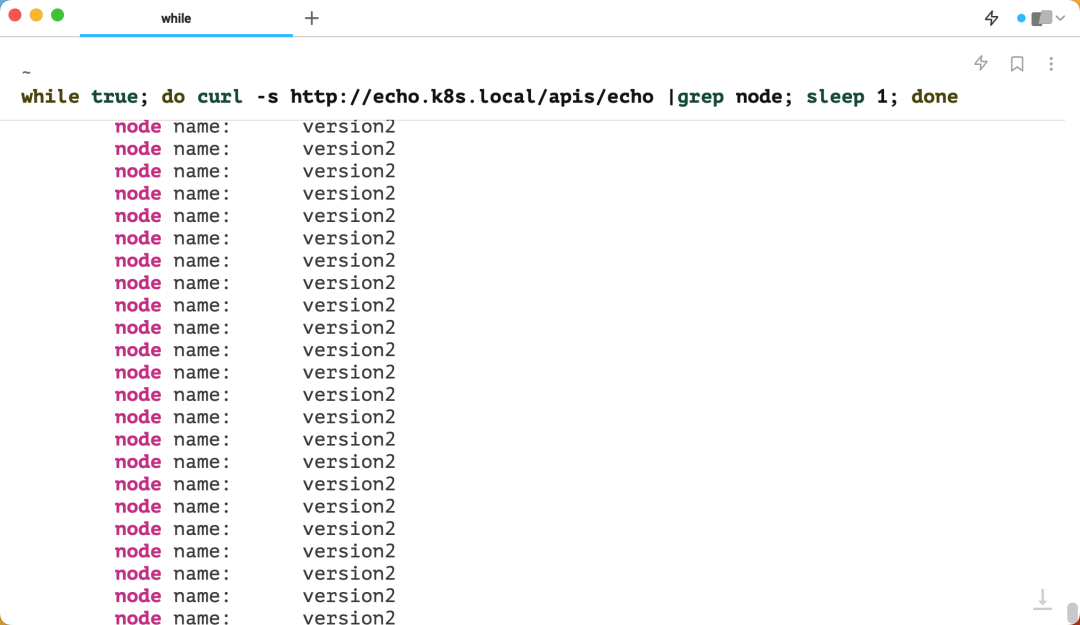Image resolution: width=1080 pixels, height=625 pixels.
Task: Click the 'grep' keyword in the command
Action: [700, 96]
